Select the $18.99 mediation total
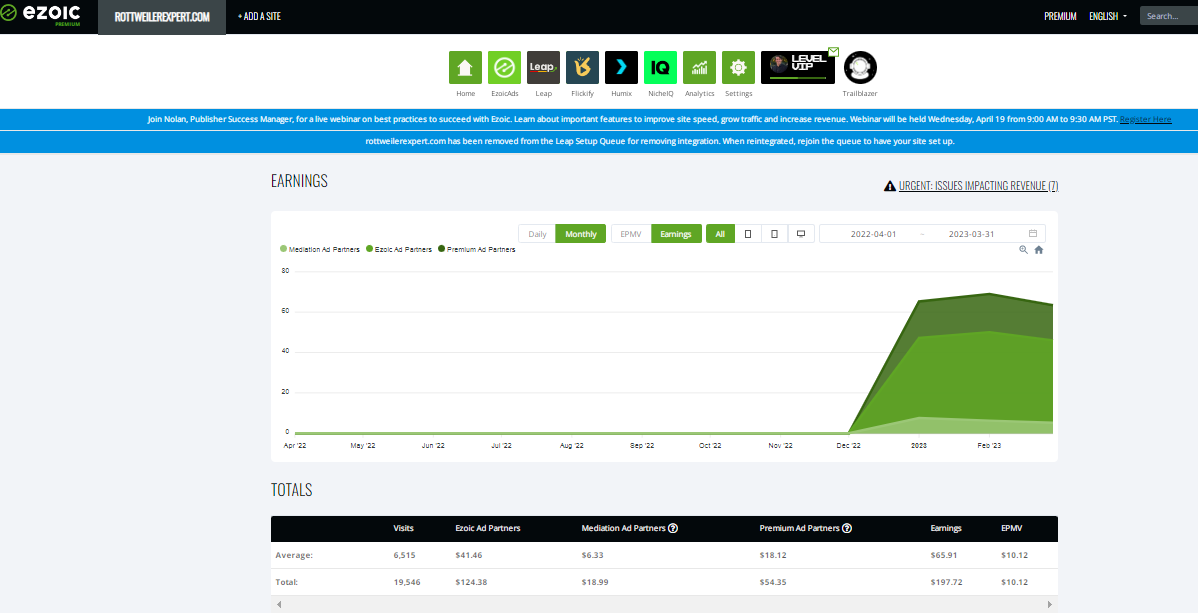This screenshot has width=1198, height=613. click(x=595, y=582)
